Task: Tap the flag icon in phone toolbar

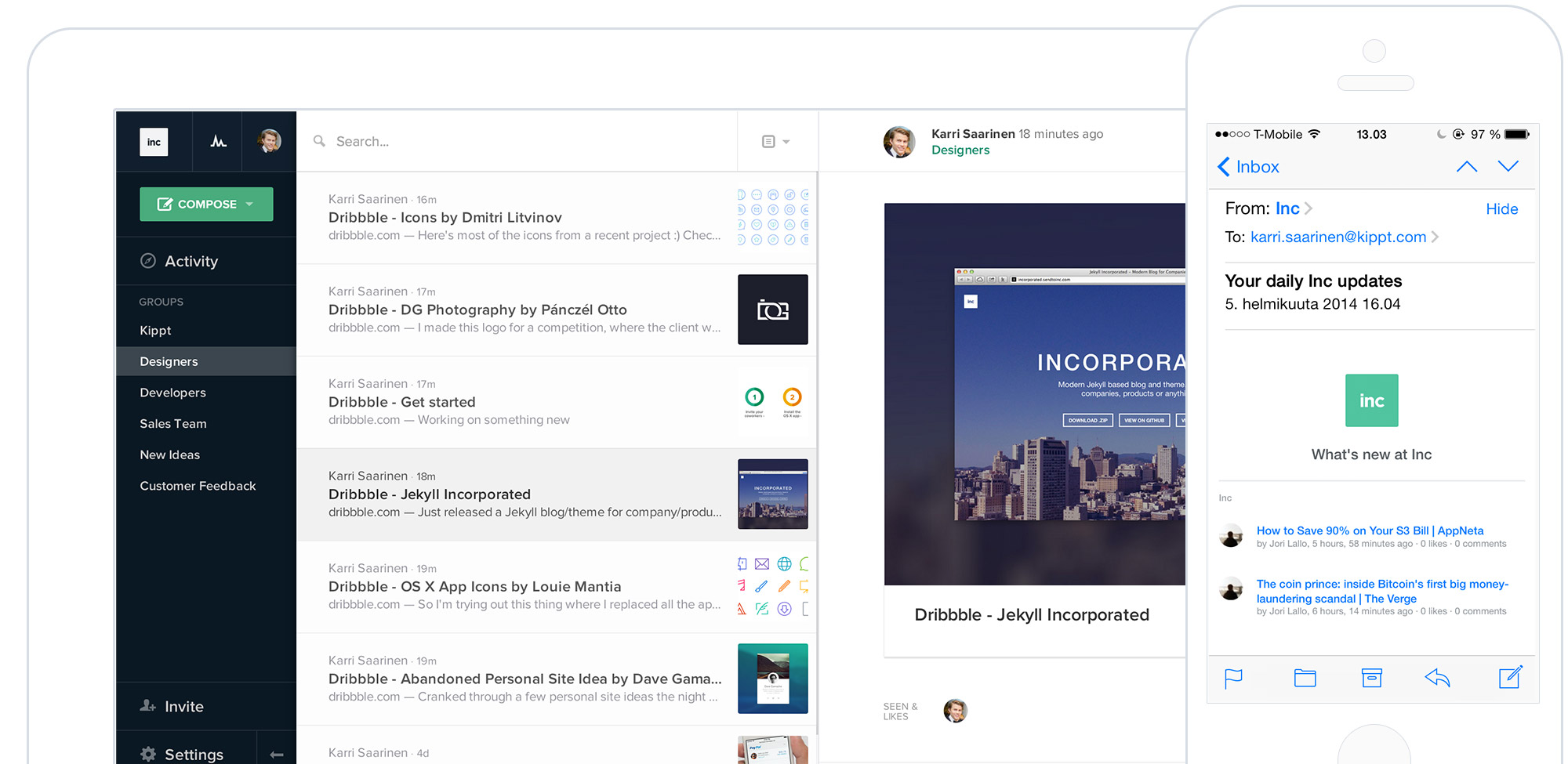Action: [1233, 679]
